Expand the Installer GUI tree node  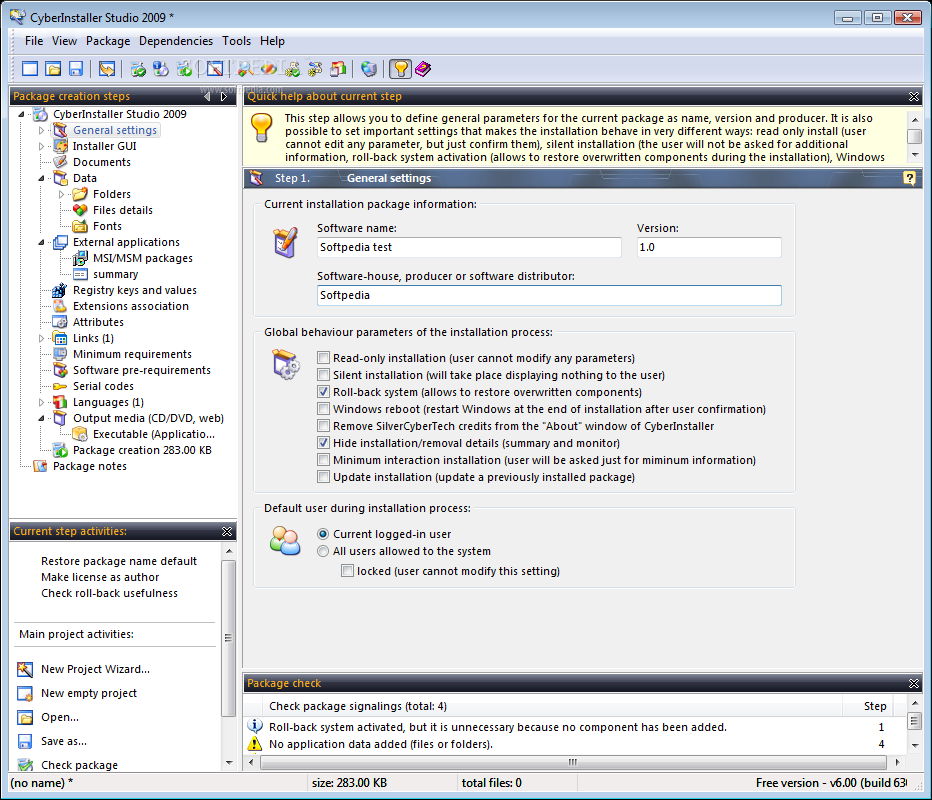[x=42, y=146]
